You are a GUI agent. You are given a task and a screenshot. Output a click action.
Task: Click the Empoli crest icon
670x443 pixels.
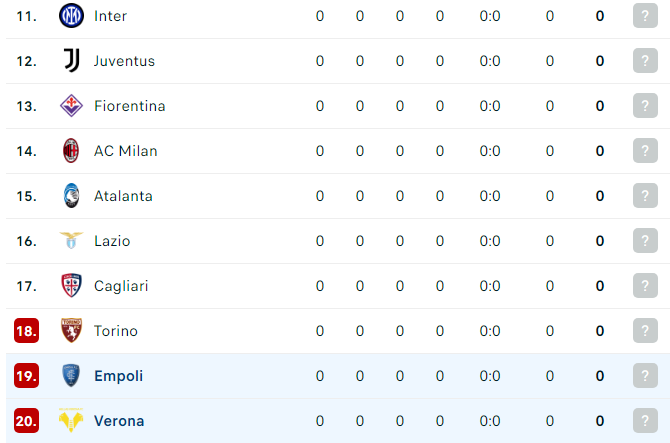71,376
